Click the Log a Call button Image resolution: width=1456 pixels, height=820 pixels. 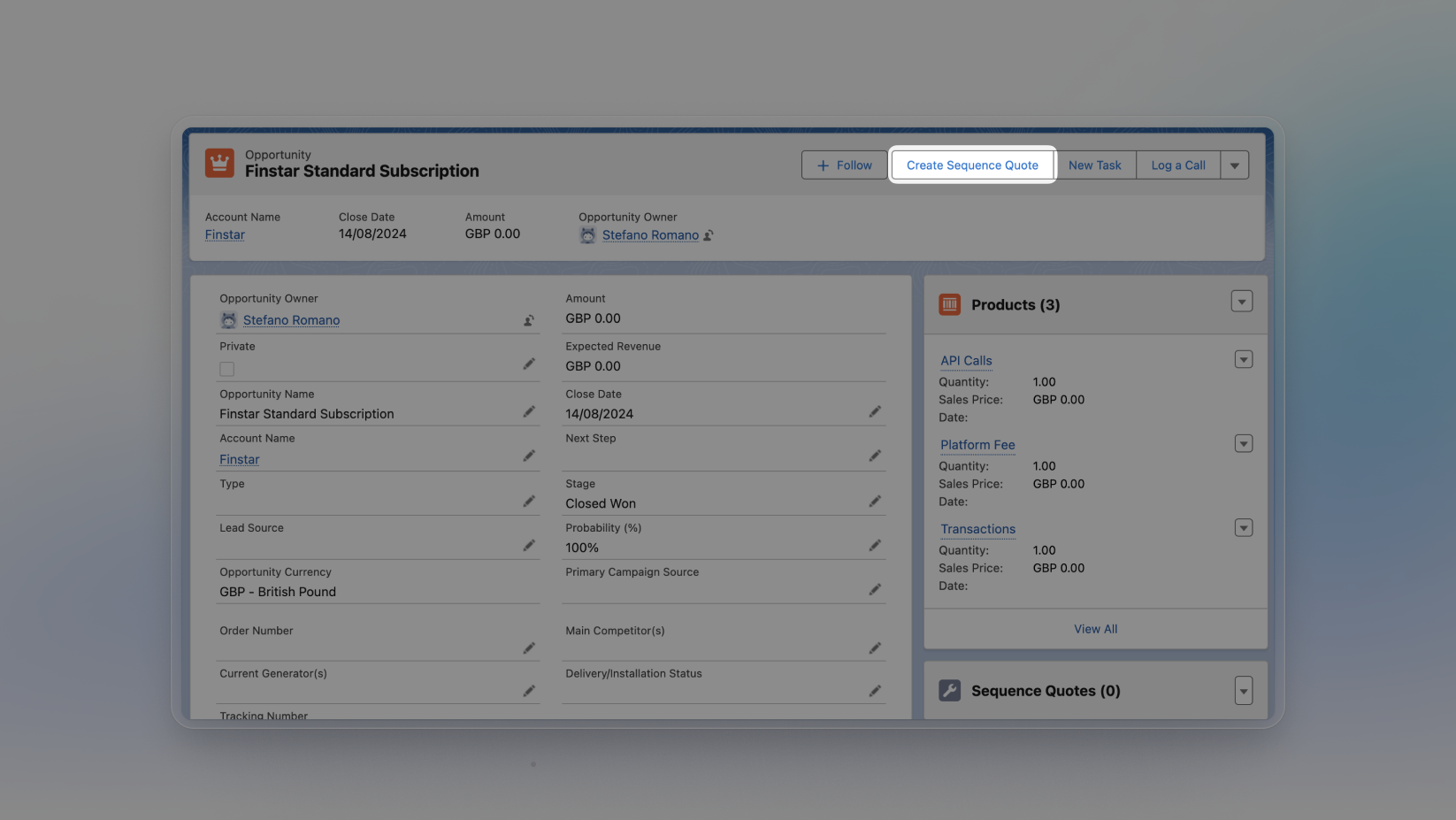coord(1178,165)
